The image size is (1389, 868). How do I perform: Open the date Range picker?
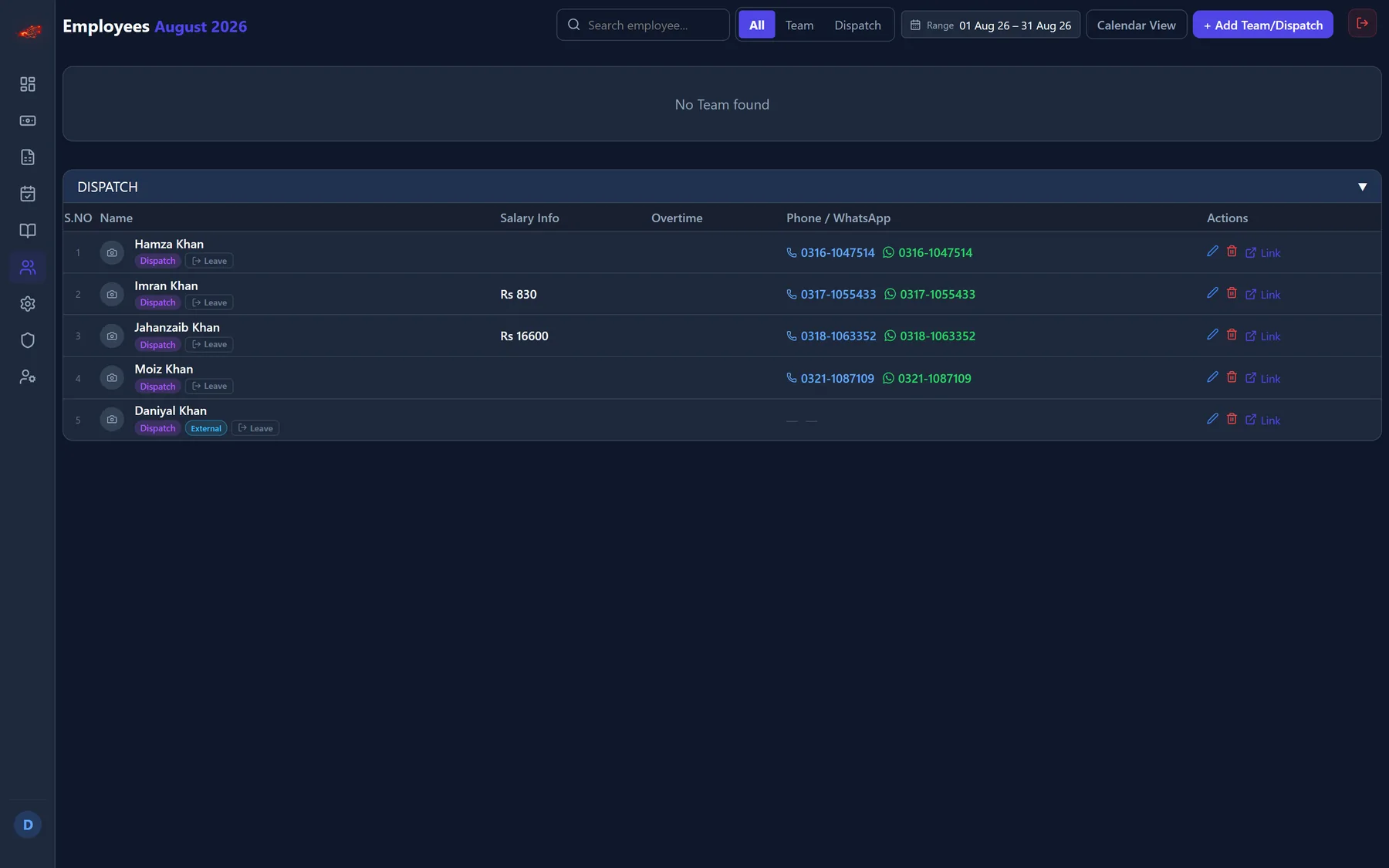(991, 25)
